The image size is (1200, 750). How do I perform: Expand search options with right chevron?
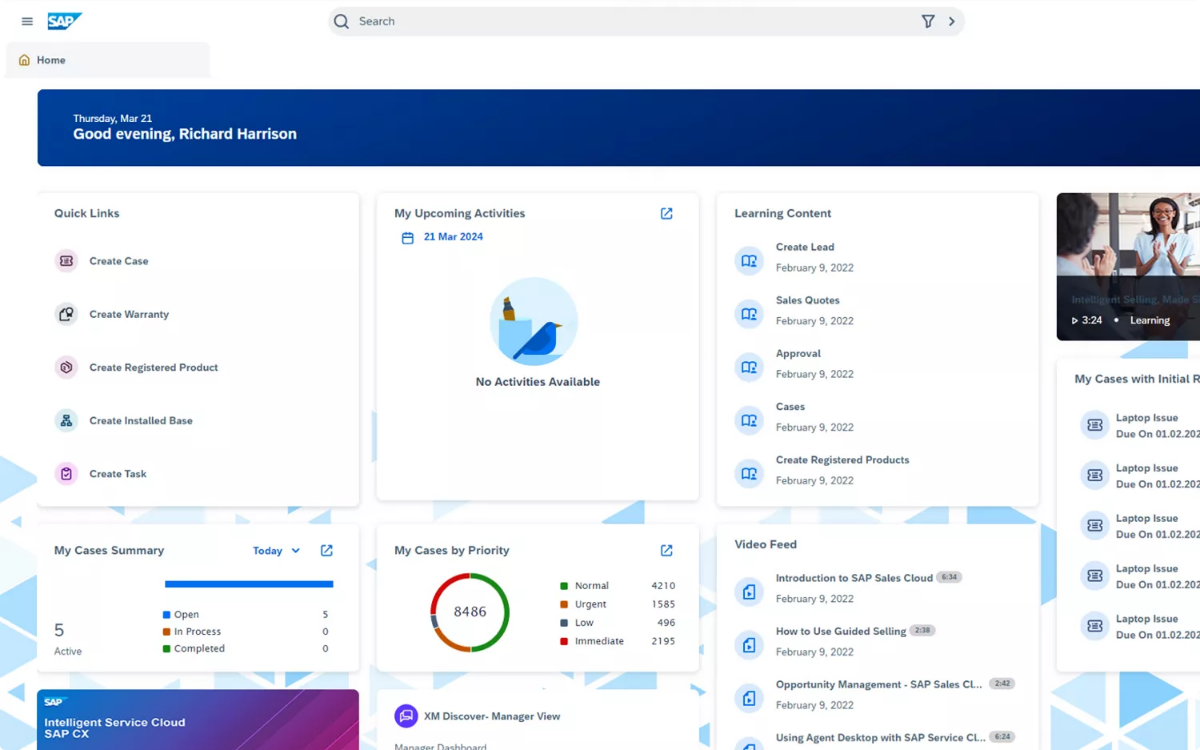coord(951,21)
